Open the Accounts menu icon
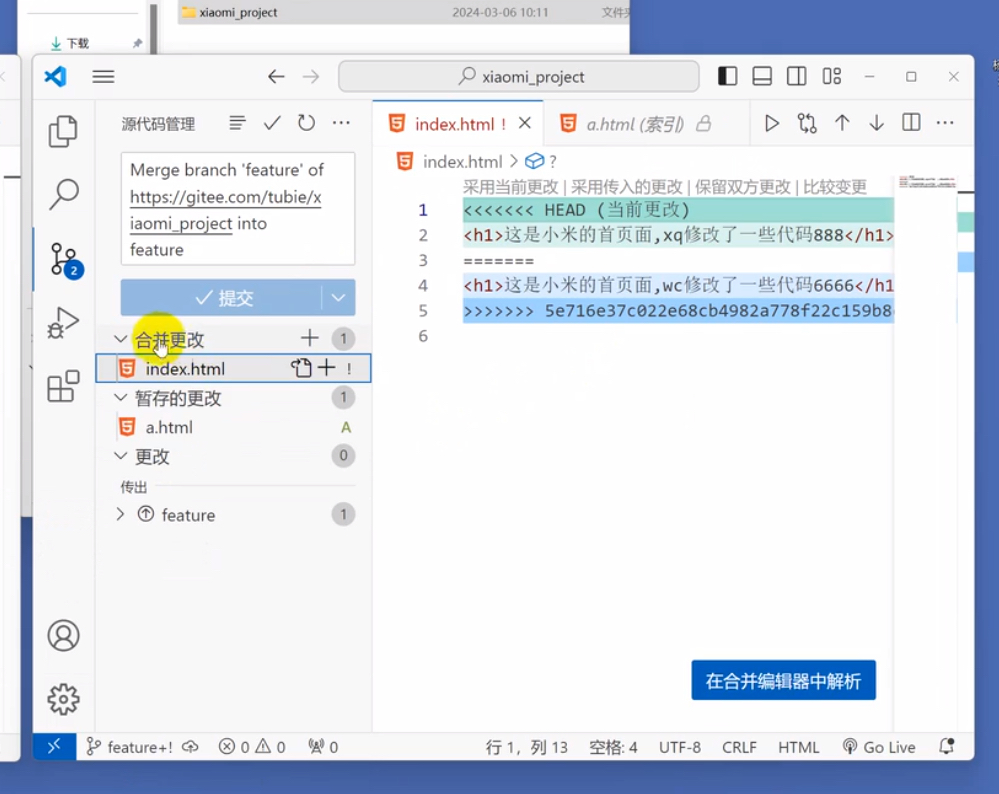The width and height of the screenshot is (999, 794). (63, 635)
